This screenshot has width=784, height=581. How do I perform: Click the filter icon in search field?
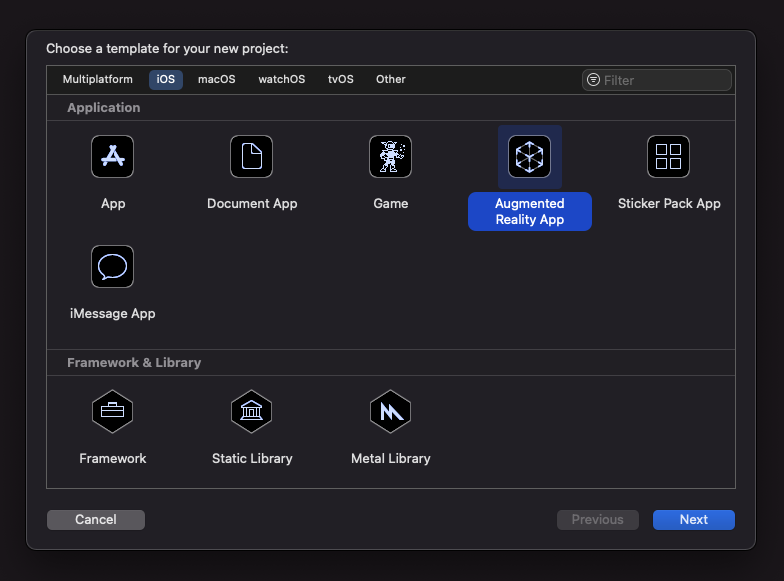594,80
